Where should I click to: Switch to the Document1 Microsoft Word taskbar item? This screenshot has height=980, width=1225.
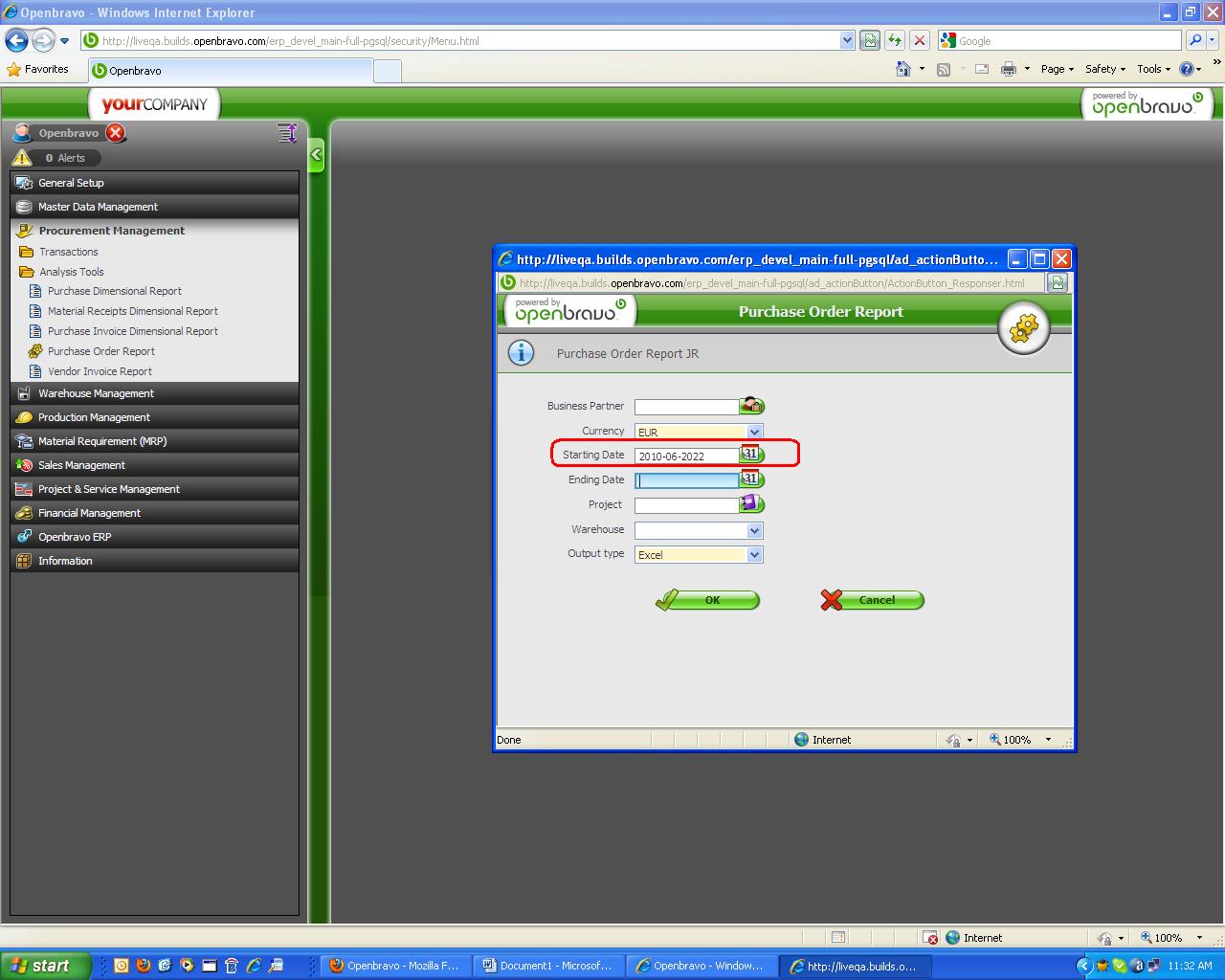pyautogui.click(x=547, y=966)
